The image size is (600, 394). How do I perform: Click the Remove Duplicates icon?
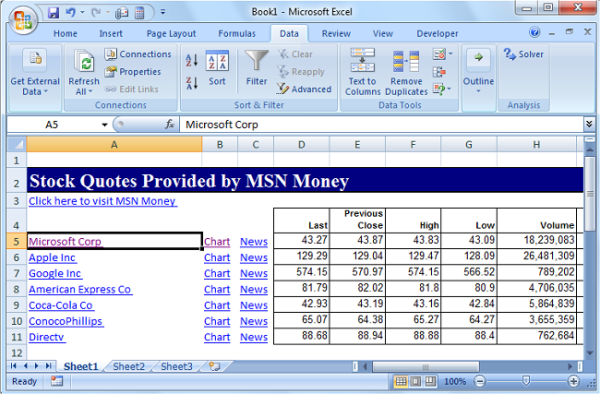406,72
